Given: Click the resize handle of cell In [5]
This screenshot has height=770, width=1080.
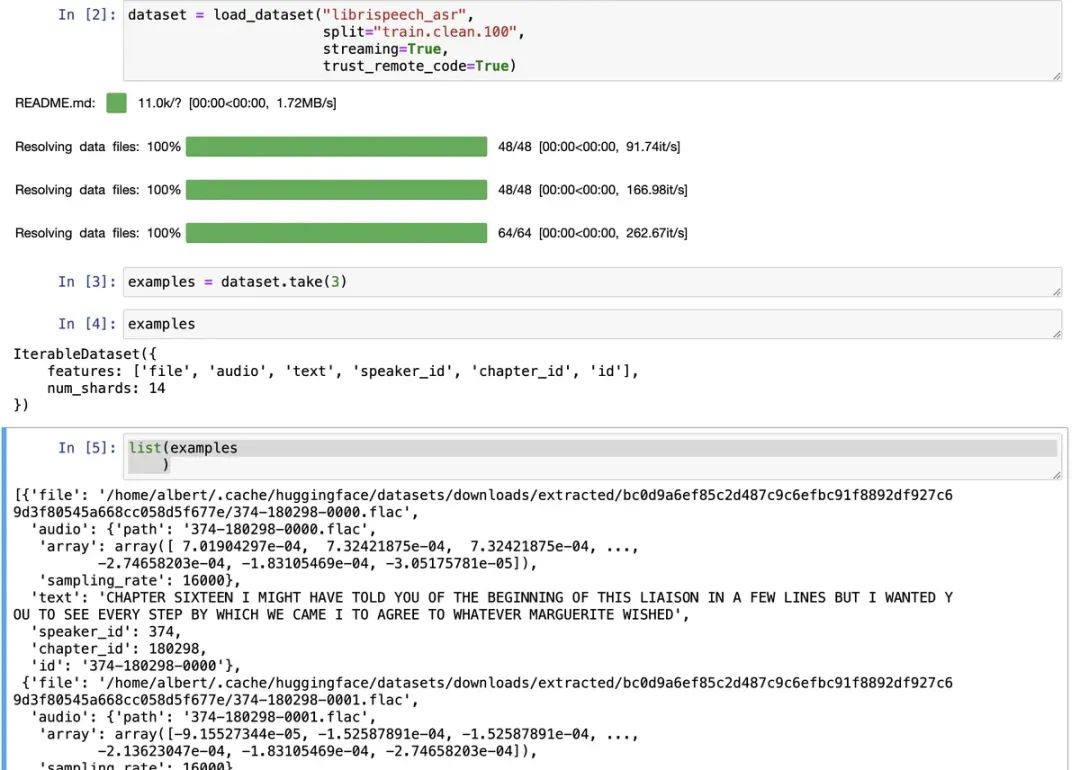Looking at the screenshot, I should (x=1057, y=475).
